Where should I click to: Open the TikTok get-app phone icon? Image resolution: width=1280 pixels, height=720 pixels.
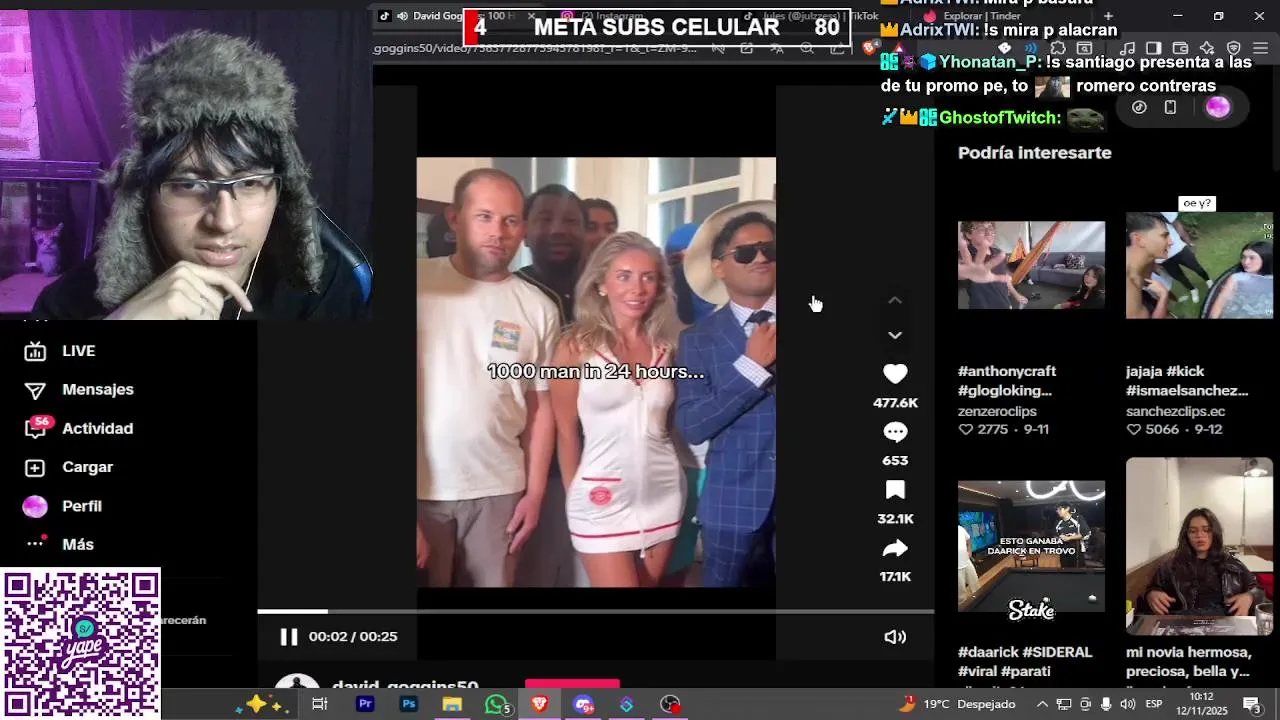click(1170, 107)
